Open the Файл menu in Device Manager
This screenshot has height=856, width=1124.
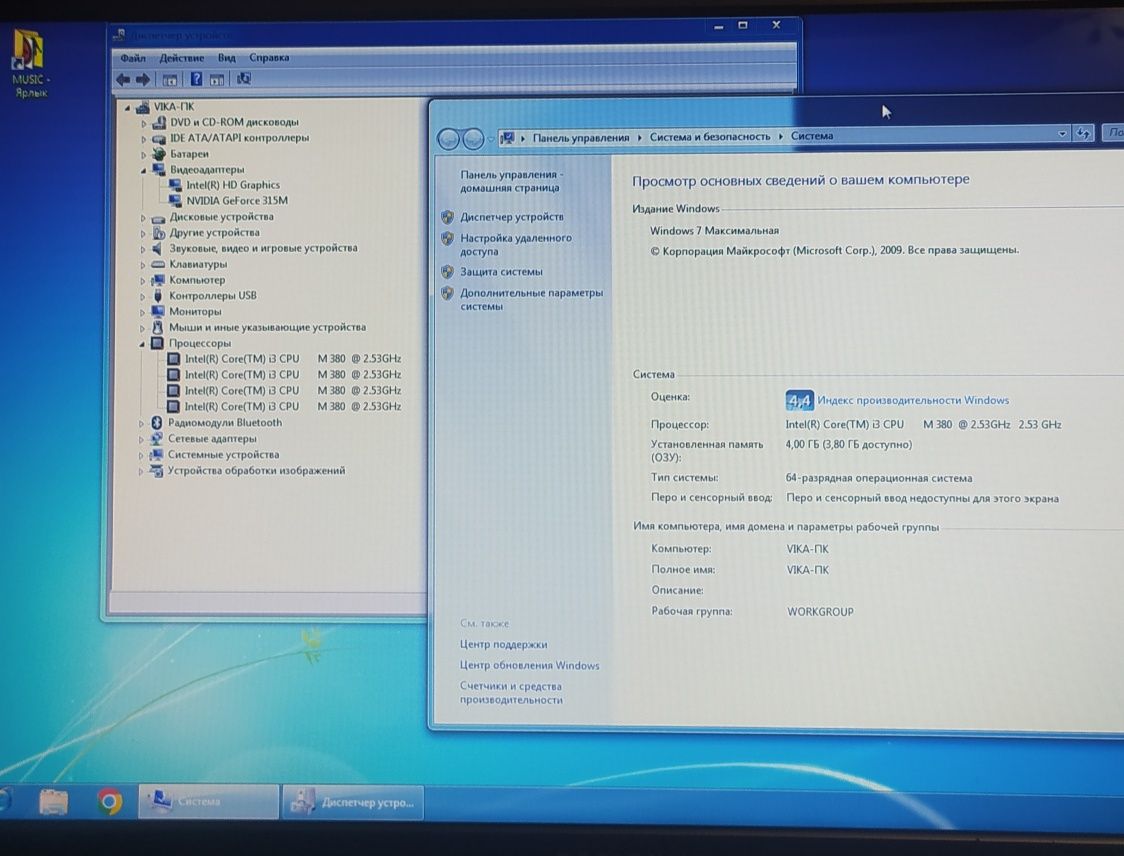click(133, 58)
